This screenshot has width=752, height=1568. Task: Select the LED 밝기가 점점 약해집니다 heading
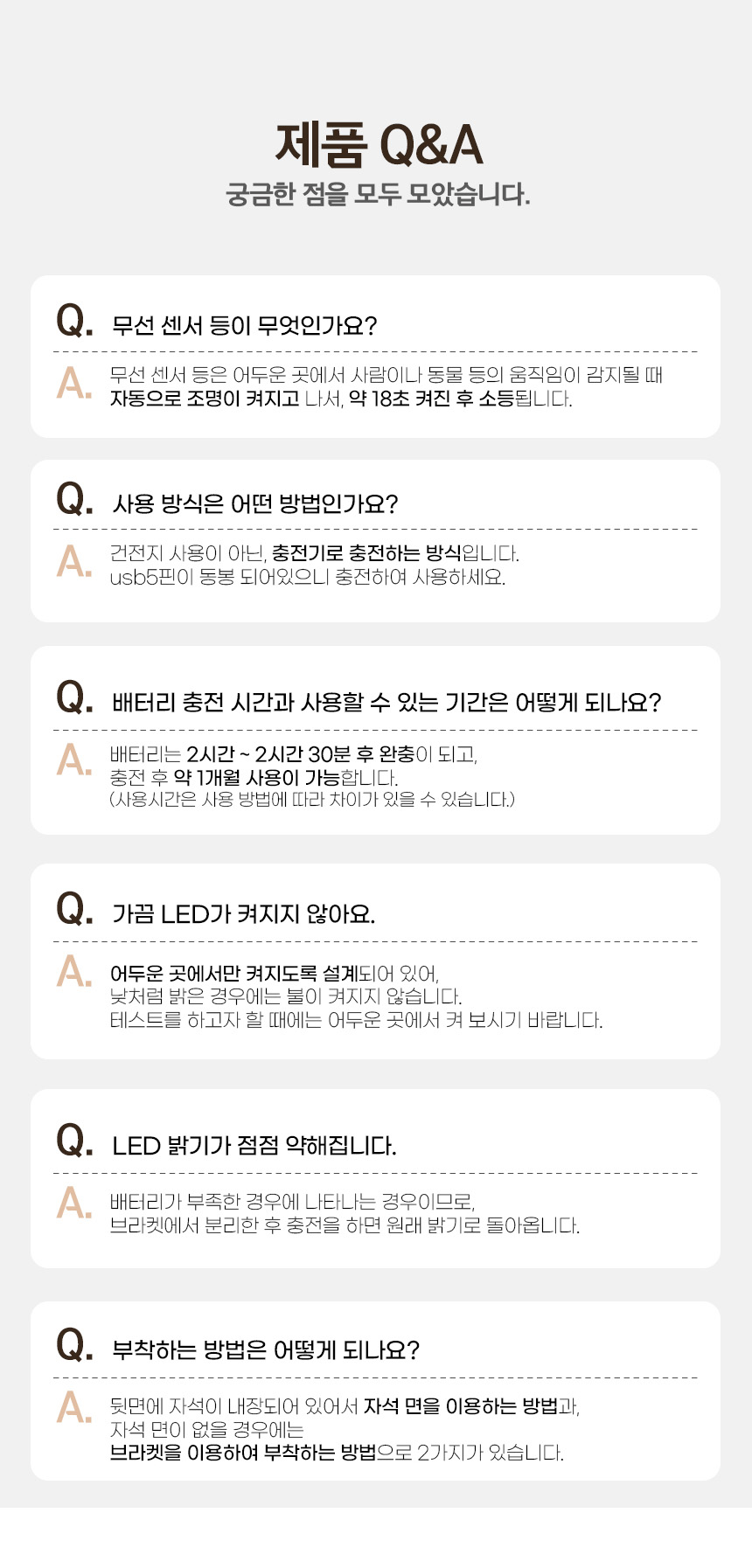[254, 1146]
